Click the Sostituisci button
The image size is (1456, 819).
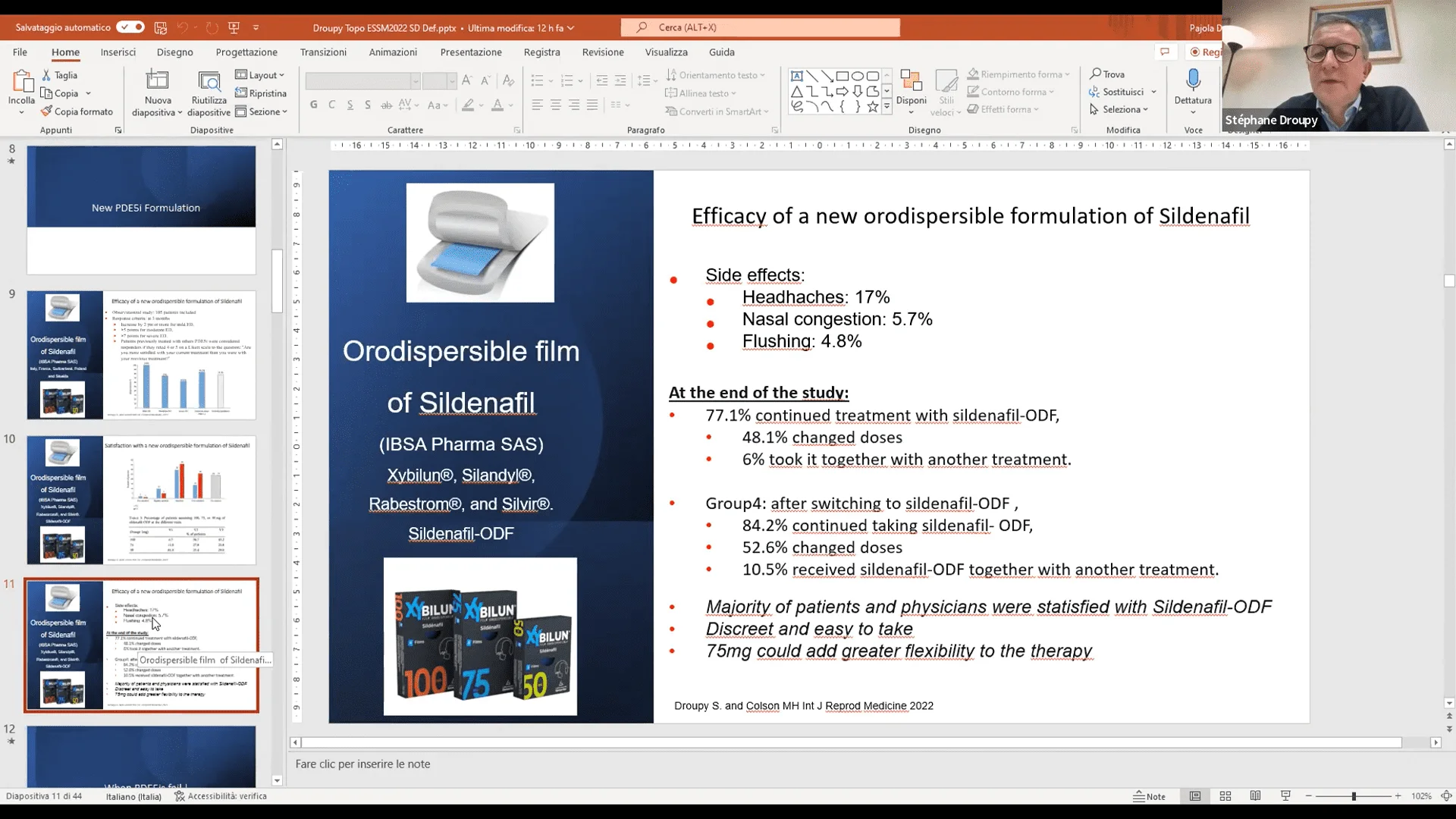click(x=1122, y=92)
